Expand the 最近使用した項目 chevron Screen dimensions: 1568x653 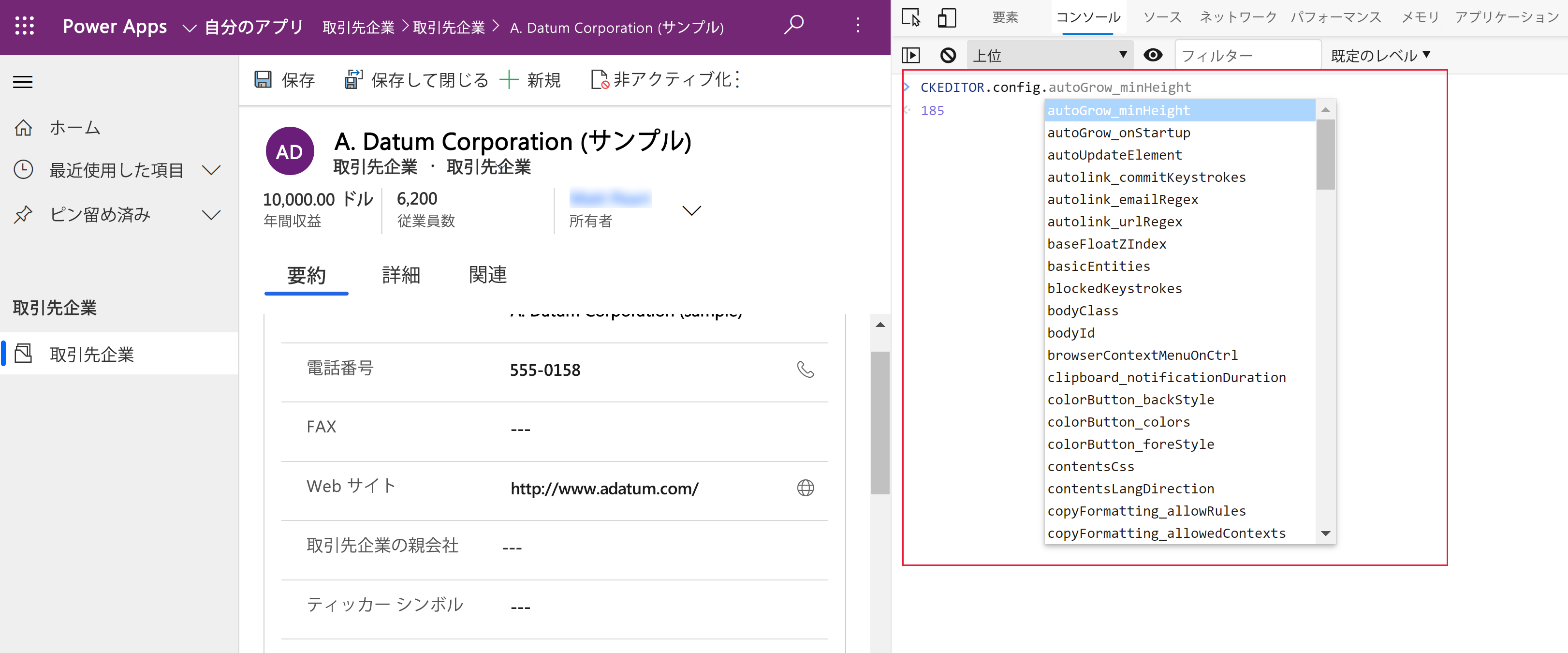tap(211, 170)
